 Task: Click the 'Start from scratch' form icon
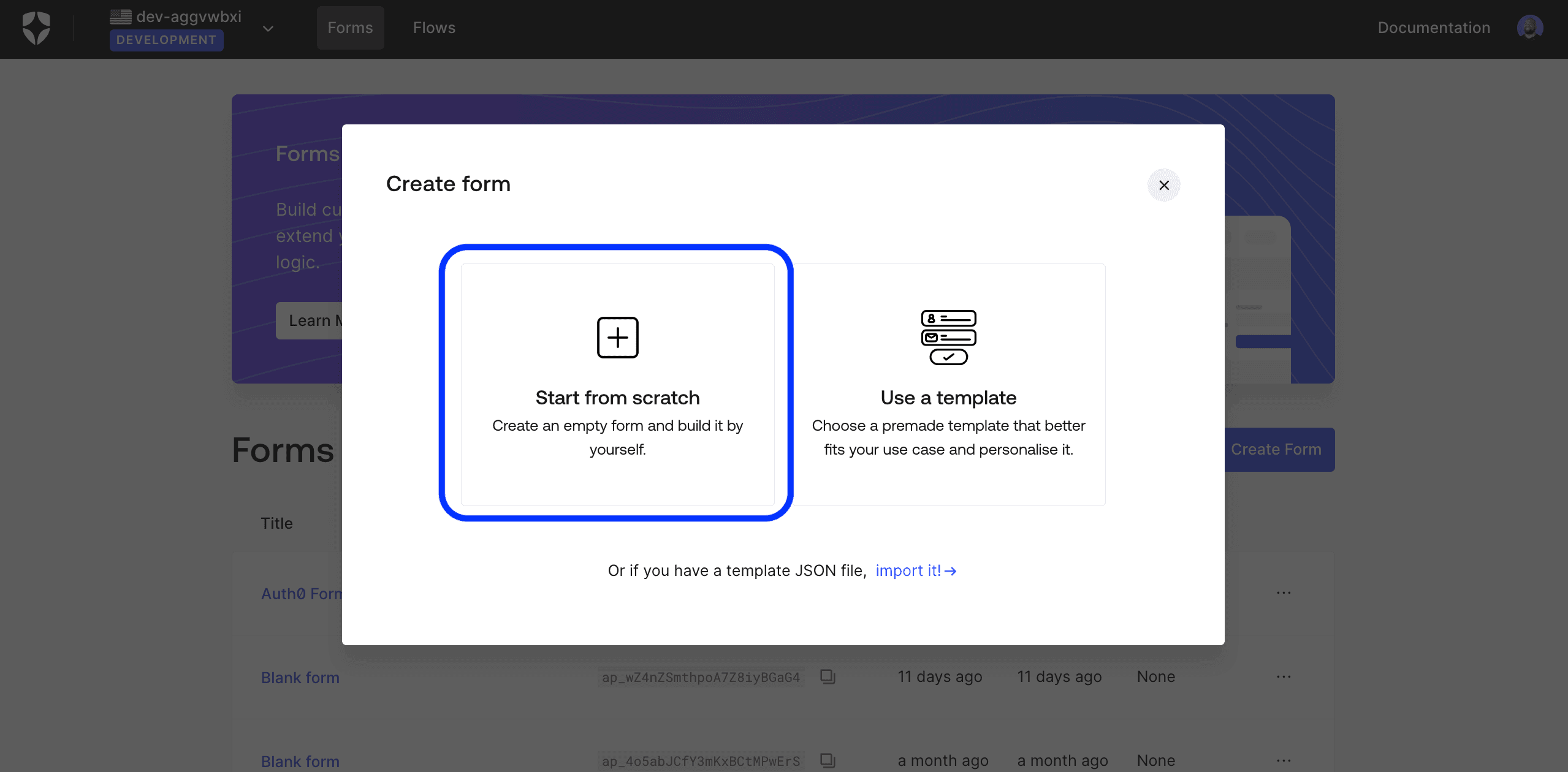coord(618,337)
